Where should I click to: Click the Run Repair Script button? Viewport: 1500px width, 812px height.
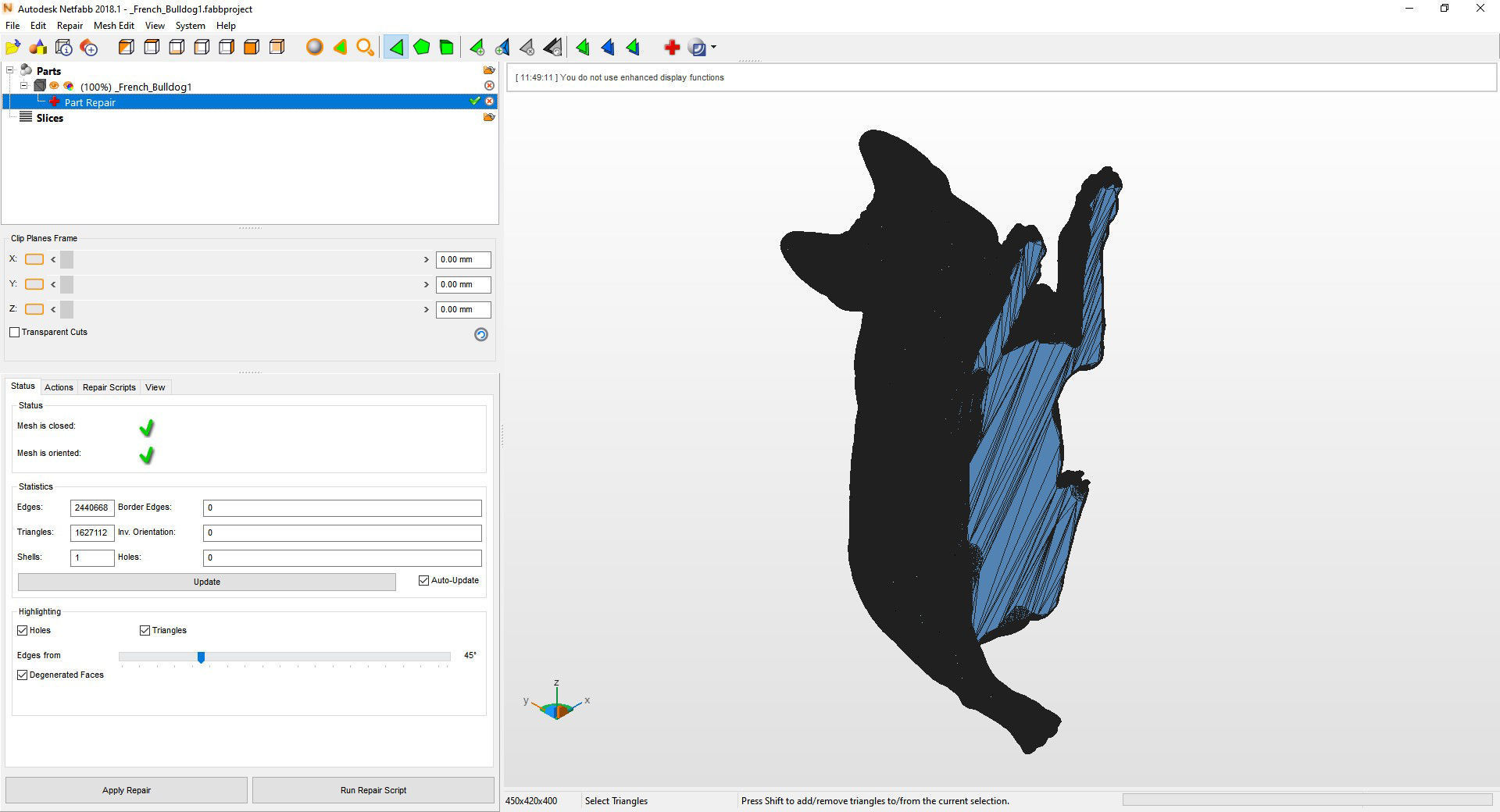(x=373, y=790)
